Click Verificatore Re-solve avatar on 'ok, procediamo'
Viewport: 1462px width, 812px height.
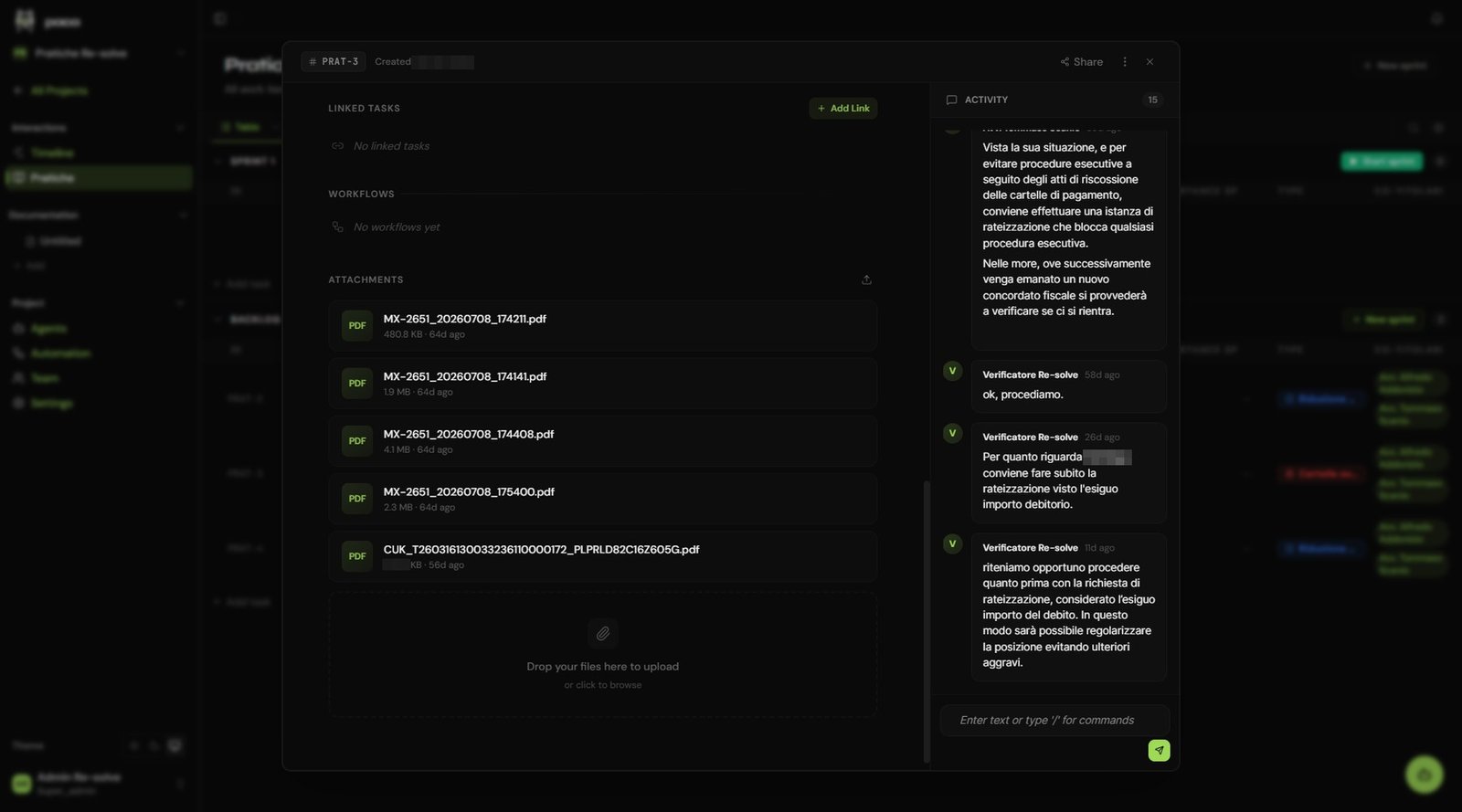(952, 371)
